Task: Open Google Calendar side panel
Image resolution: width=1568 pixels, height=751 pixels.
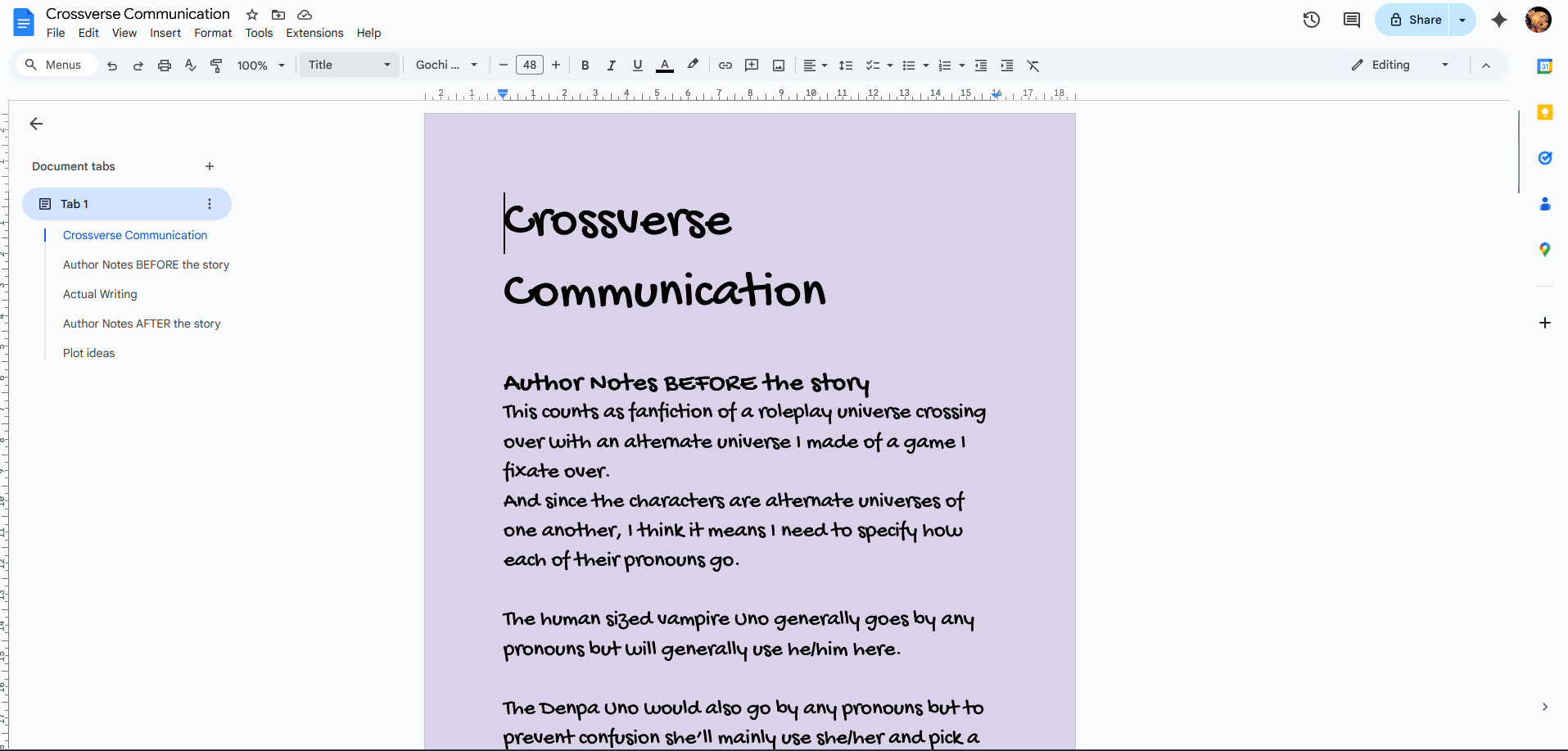Action: tap(1545, 66)
